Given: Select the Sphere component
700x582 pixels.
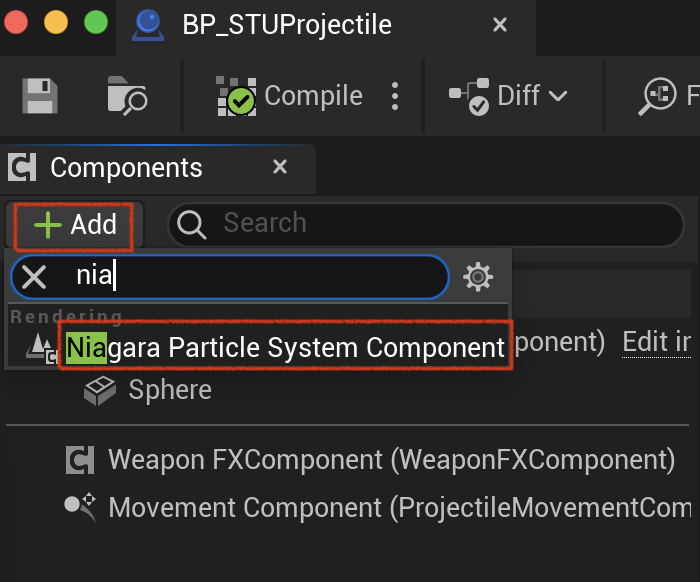Looking at the screenshot, I should click(170, 391).
